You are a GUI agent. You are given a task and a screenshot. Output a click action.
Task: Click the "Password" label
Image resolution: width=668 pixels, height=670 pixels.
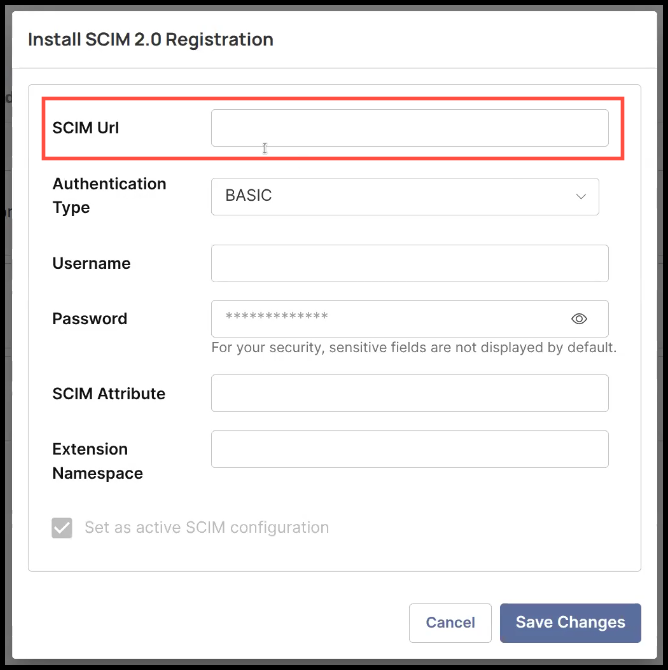coord(90,318)
